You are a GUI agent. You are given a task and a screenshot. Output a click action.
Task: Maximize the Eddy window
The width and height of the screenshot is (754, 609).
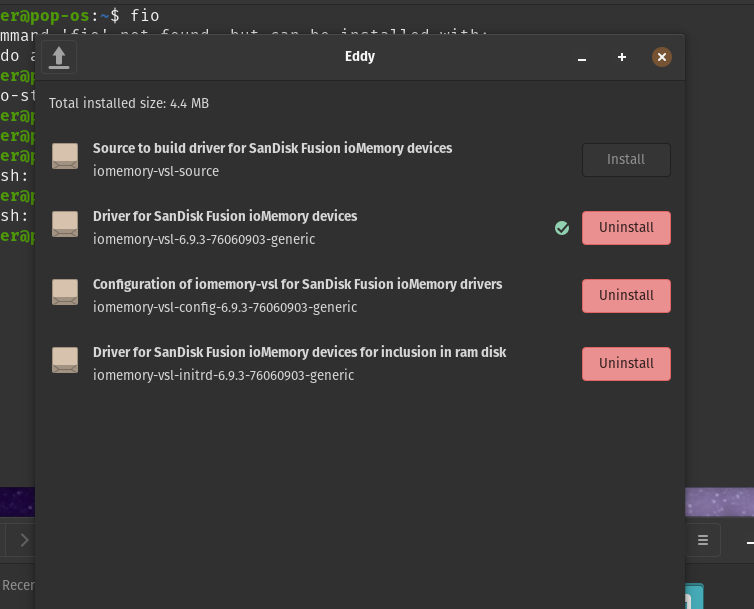(x=622, y=58)
